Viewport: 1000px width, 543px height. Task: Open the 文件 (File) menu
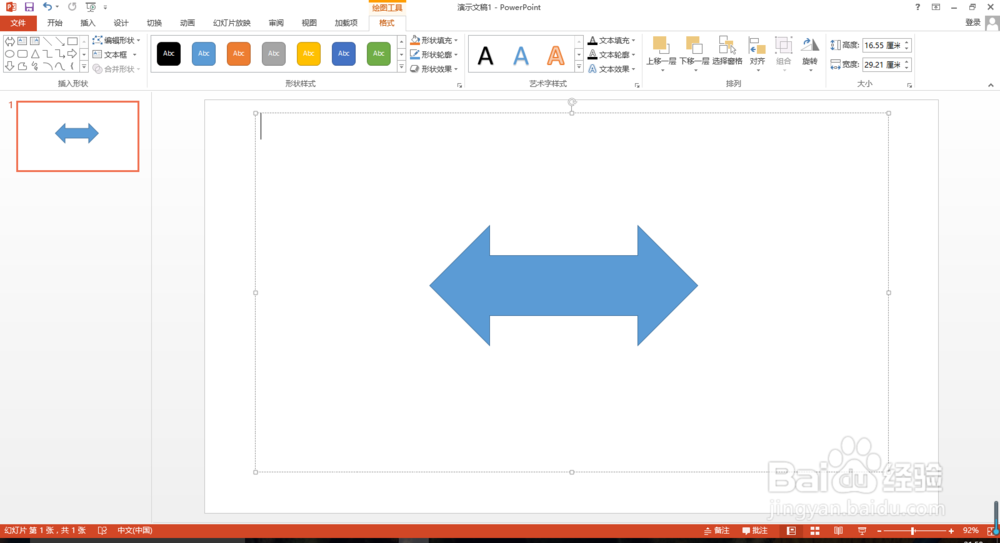pos(18,23)
